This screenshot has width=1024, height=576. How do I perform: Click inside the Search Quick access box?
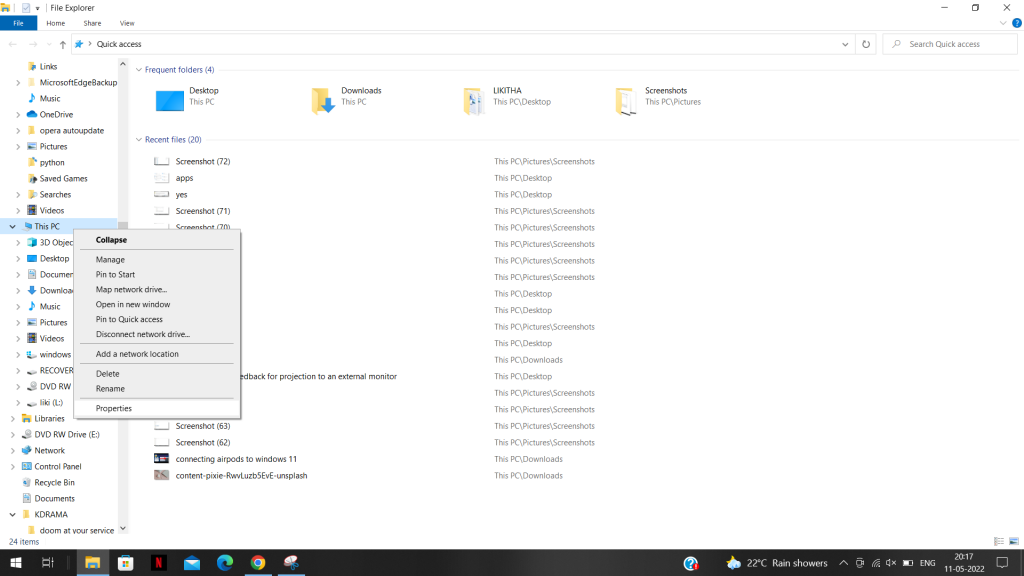point(949,43)
